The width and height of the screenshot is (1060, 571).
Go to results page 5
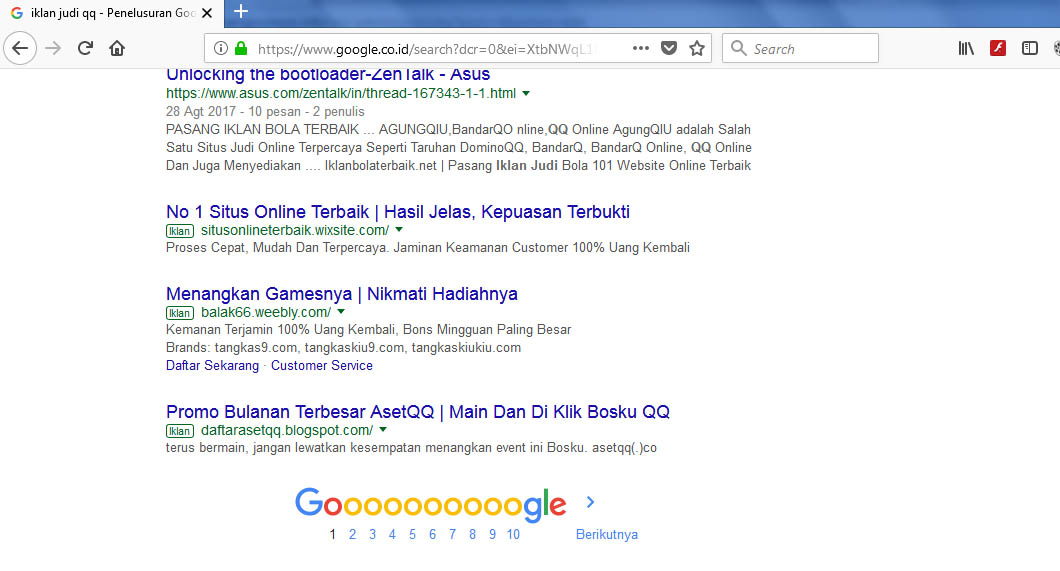[x=412, y=535]
